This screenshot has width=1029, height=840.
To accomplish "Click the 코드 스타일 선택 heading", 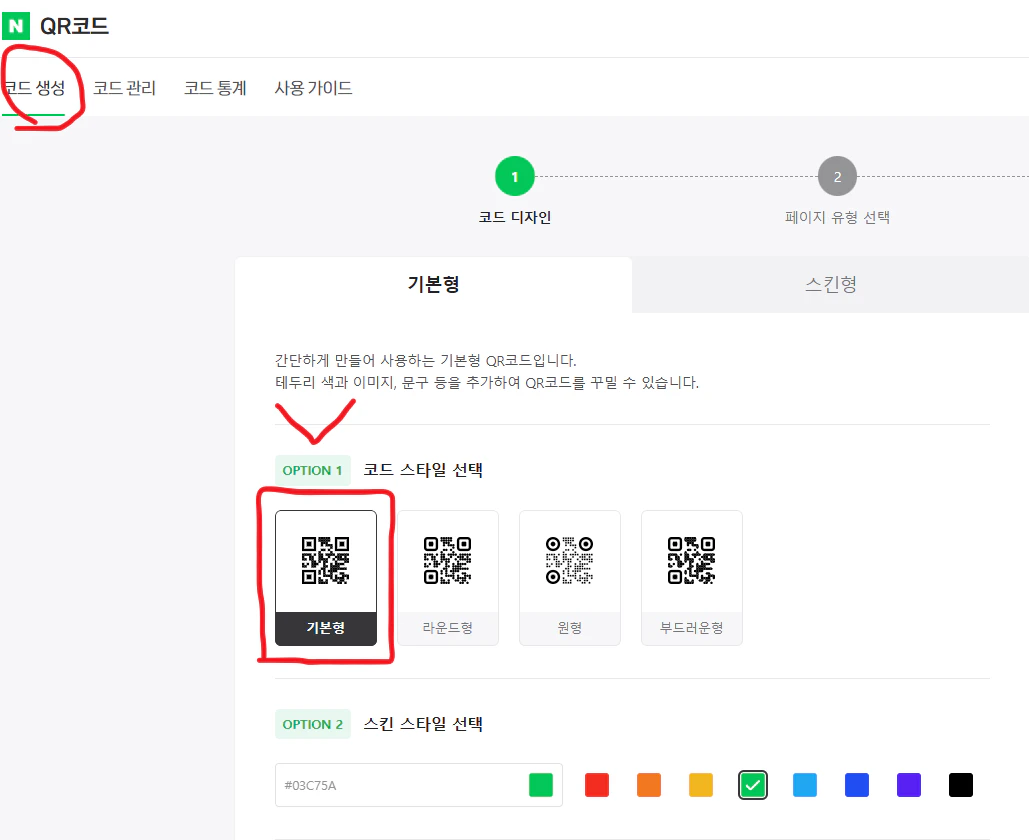I will coord(423,470).
